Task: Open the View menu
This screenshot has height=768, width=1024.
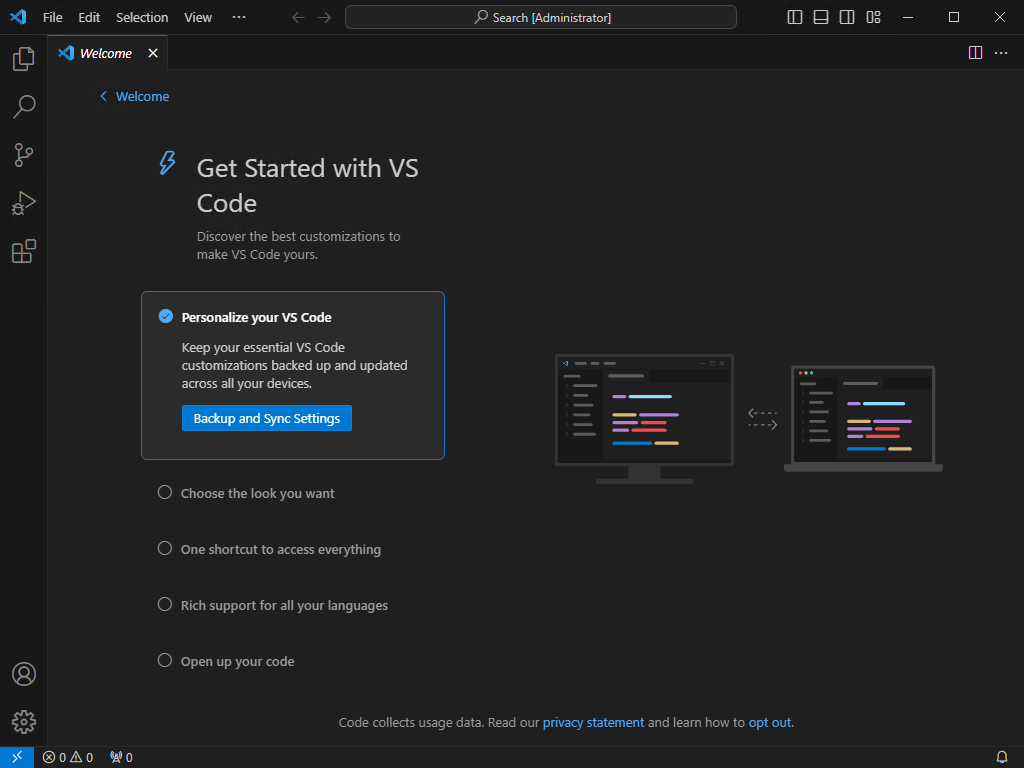Action: (x=198, y=18)
